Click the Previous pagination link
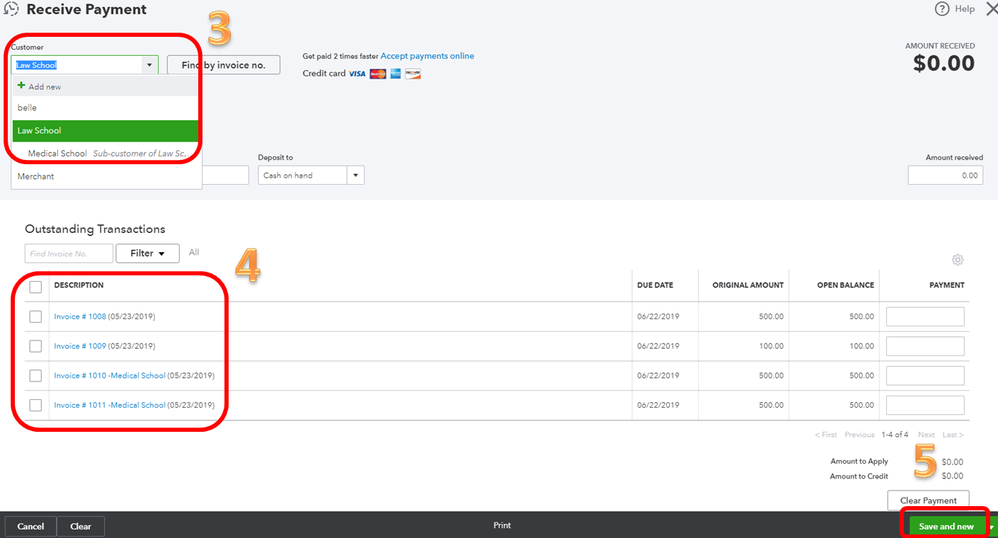This screenshot has height=538, width=998. tap(859, 435)
